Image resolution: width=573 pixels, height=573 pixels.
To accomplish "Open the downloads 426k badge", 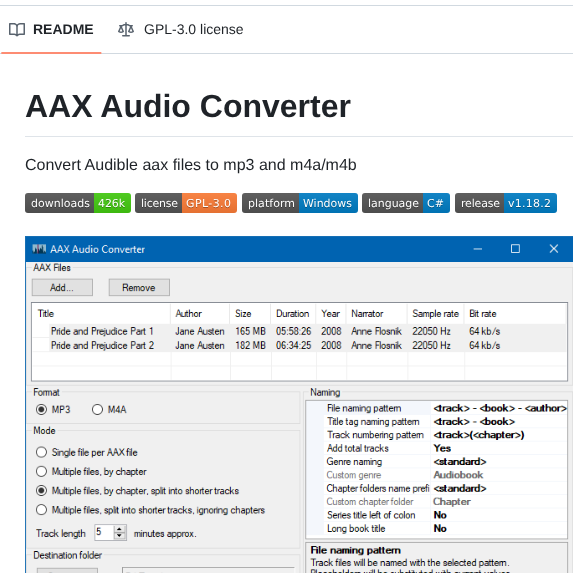I will [78, 203].
